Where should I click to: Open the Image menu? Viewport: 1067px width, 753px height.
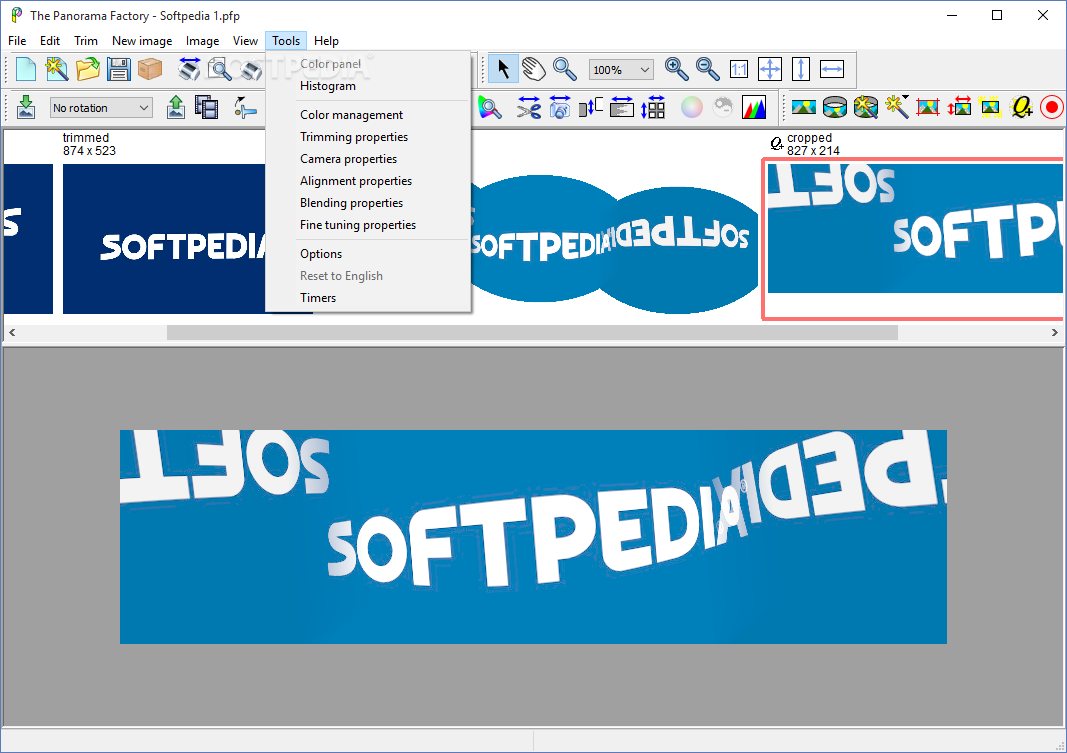tap(202, 41)
